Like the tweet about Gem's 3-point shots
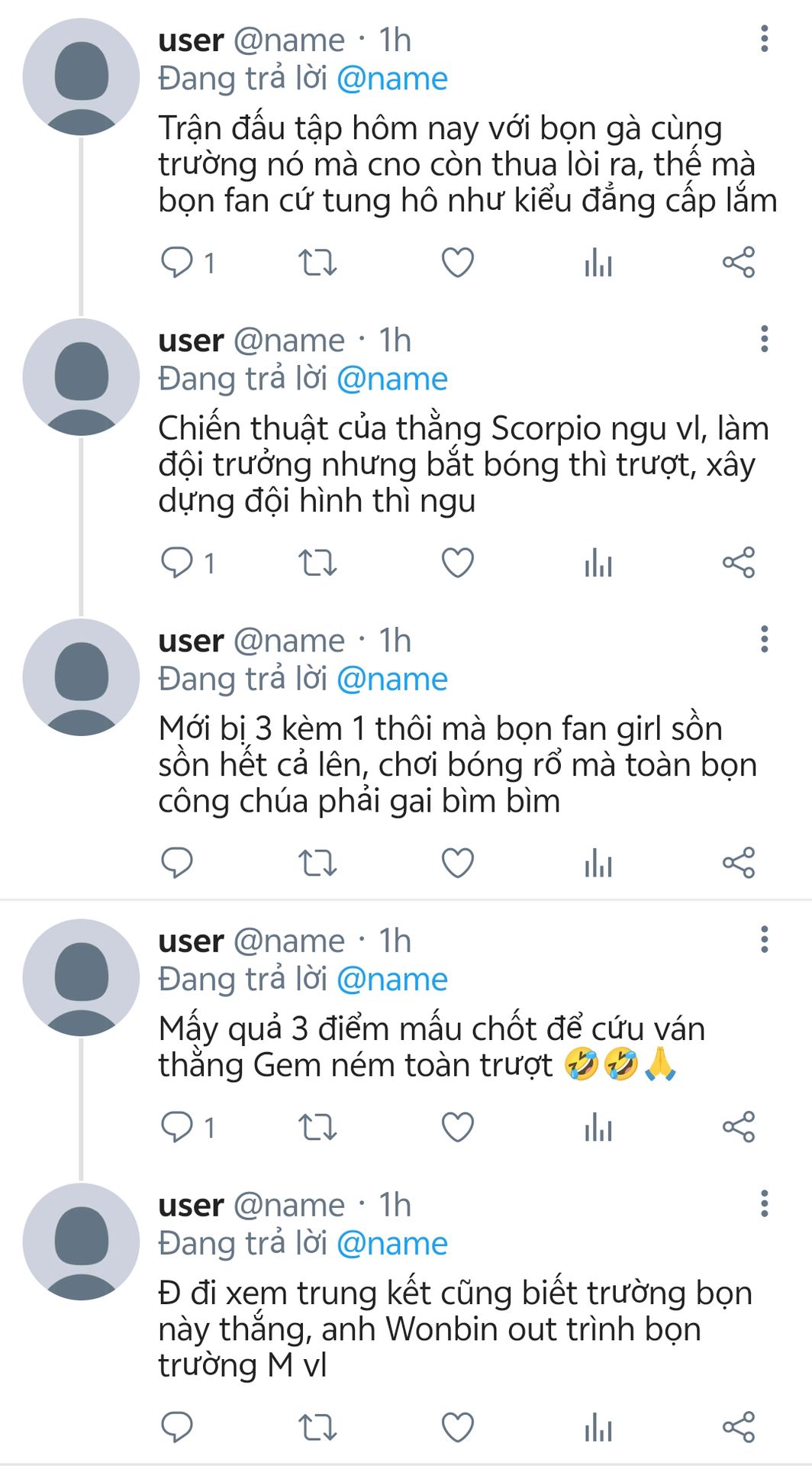Image resolution: width=812 pixels, height=1466 pixels. (x=458, y=1127)
